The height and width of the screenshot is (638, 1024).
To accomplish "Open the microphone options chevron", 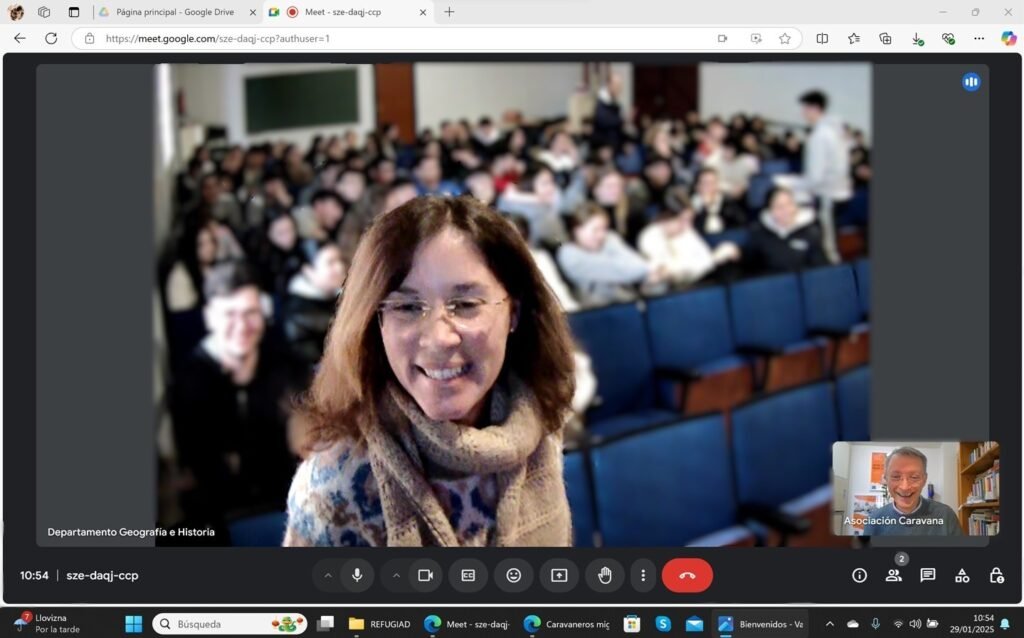I will pyautogui.click(x=328, y=575).
